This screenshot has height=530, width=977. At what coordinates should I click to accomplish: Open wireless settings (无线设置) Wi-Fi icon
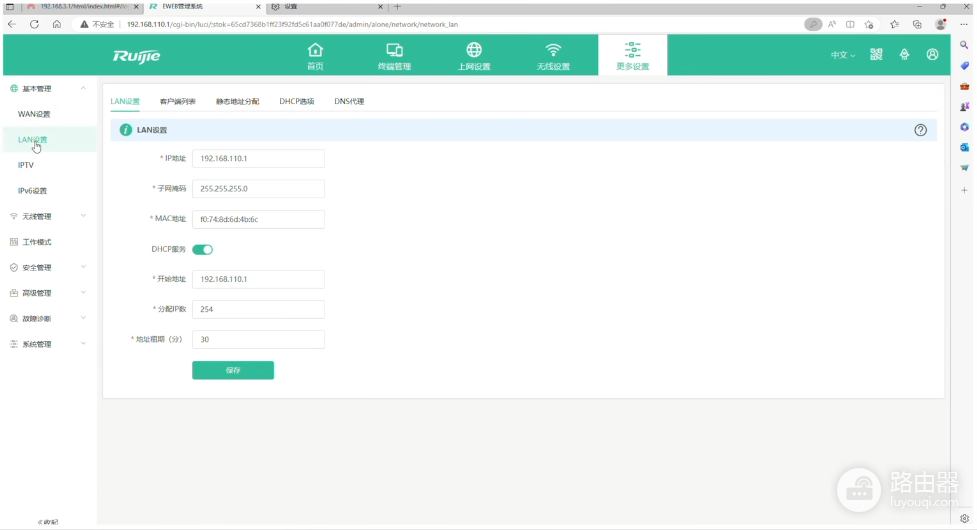(553, 50)
